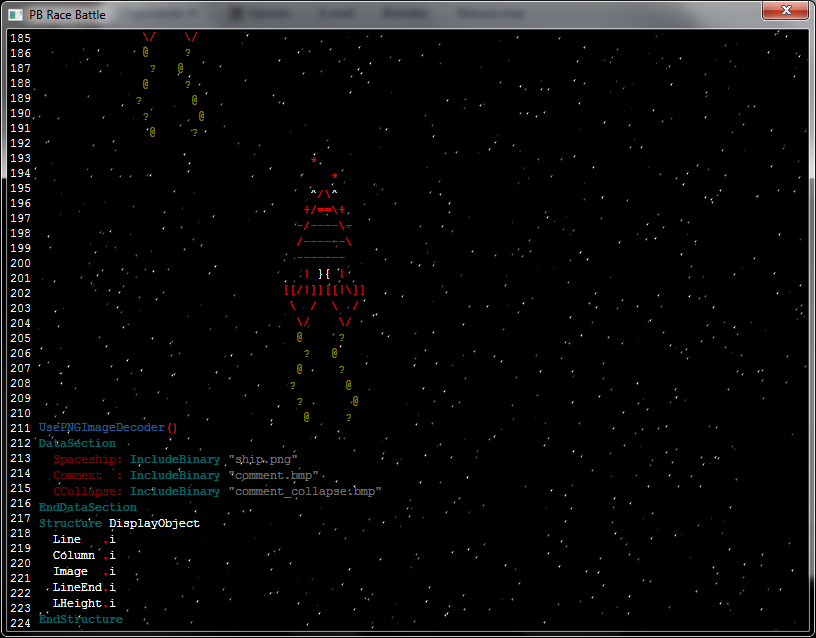The width and height of the screenshot is (816, 638).
Task: Click the LHeight field on line 223
Action: pyautogui.click(x=77, y=604)
